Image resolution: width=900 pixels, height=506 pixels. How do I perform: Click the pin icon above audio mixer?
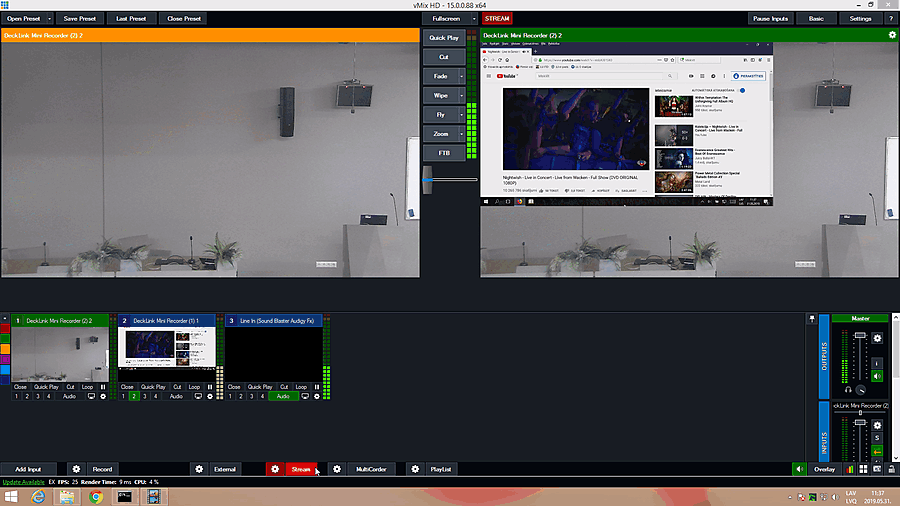tap(812, 319)
